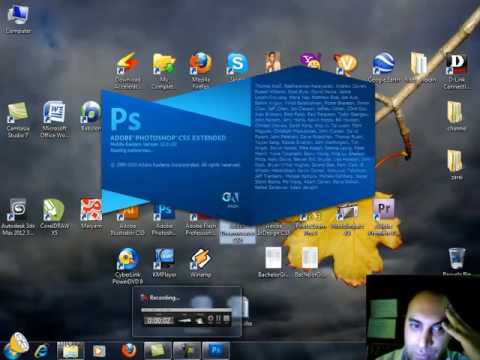The width and height of the screenshot is (480, 360).
Task: Open the Download Accelerator desktop shortcut
Action: pos(127,70)
